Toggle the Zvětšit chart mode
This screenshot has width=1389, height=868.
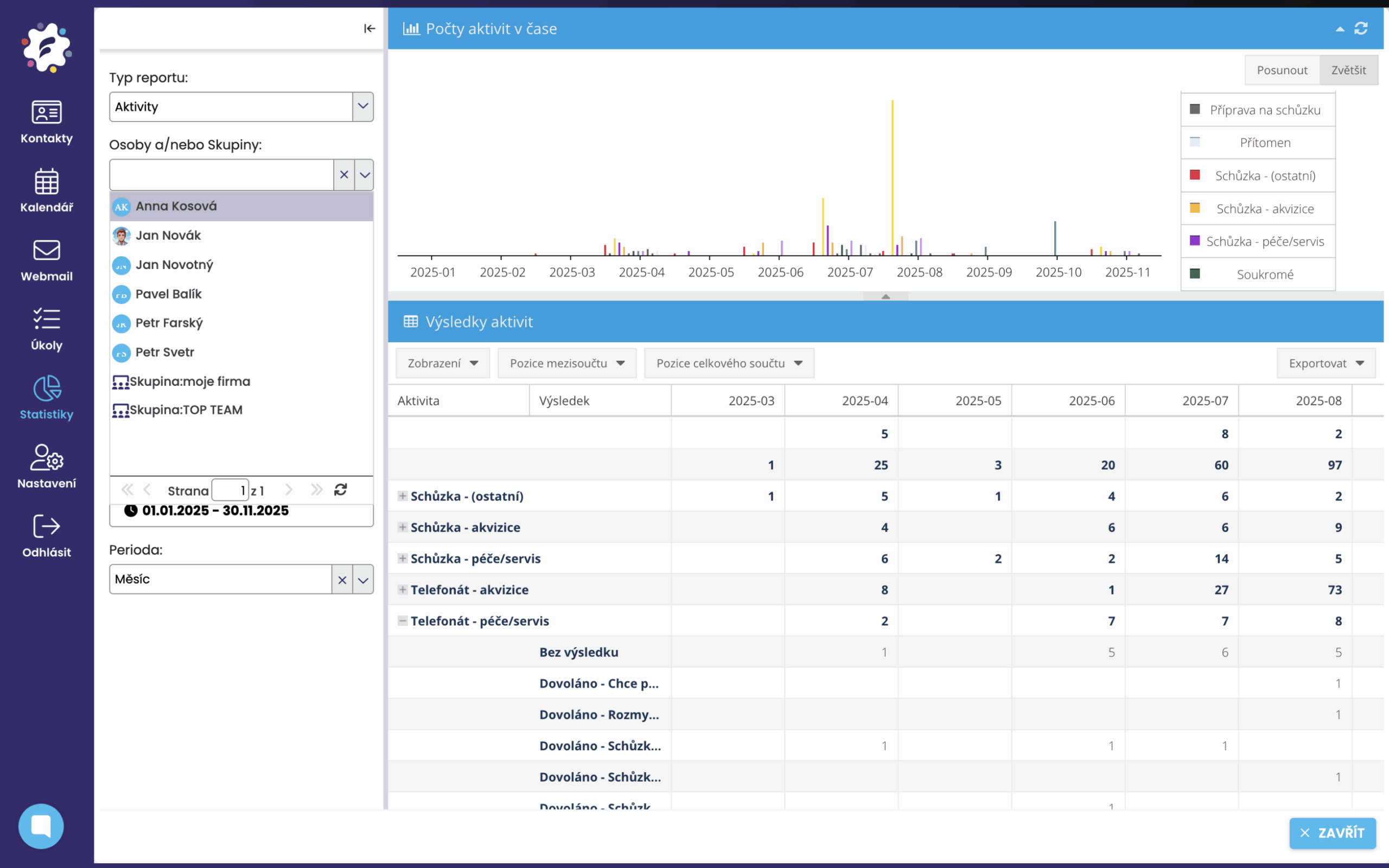[1348, 70]
